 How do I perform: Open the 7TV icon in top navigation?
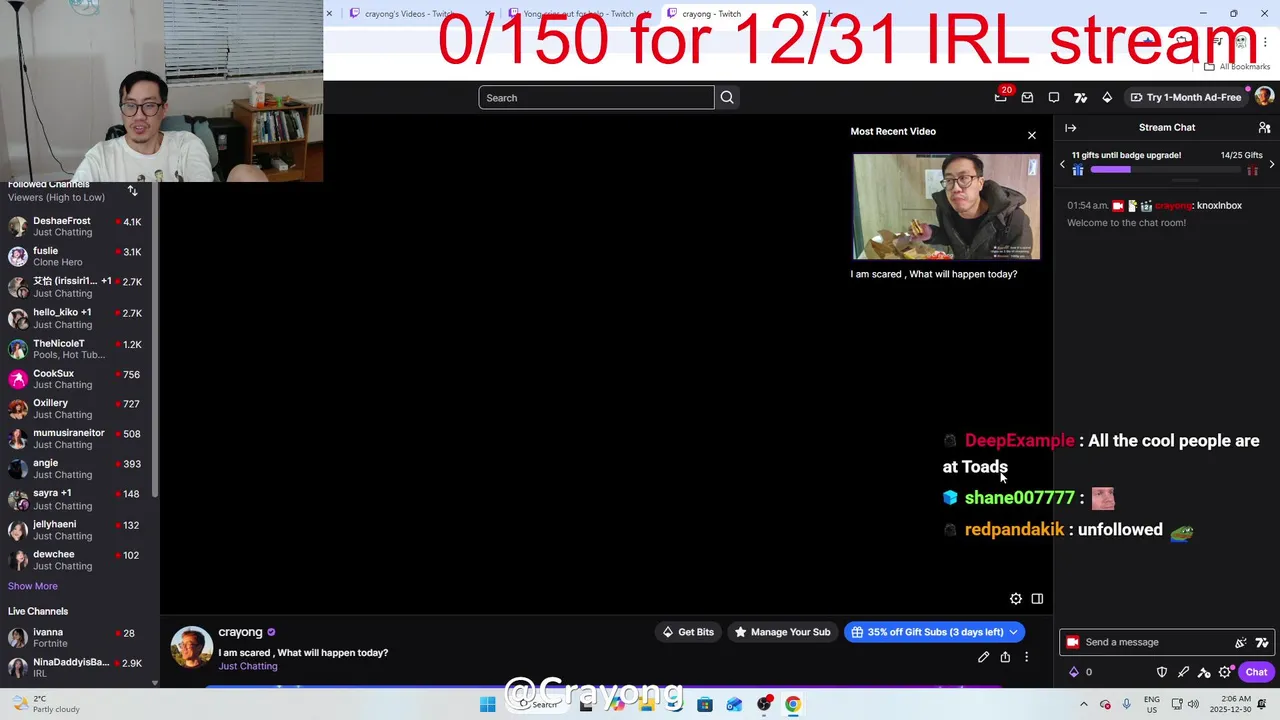[x=1080, y=97]
